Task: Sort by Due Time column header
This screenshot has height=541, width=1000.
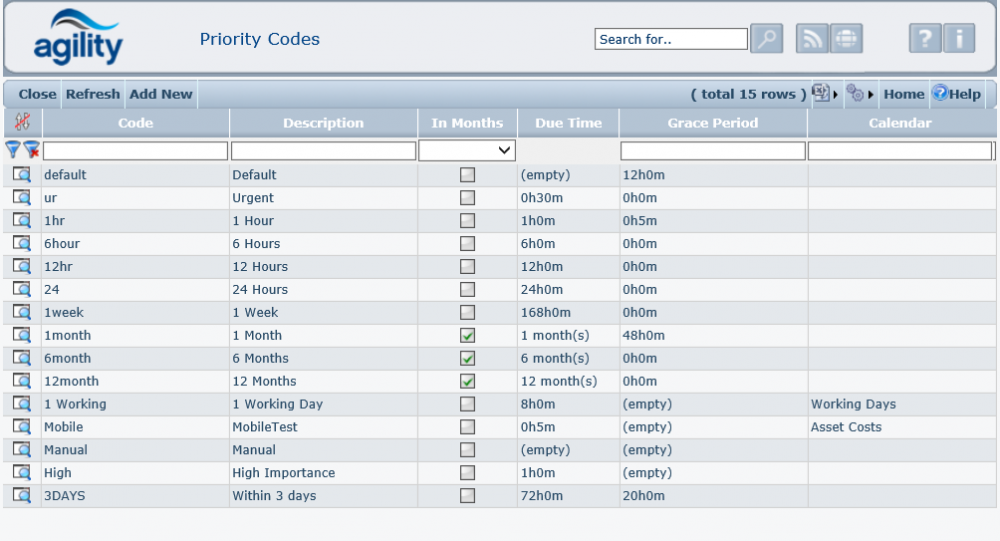Action: tap(568, 123)
